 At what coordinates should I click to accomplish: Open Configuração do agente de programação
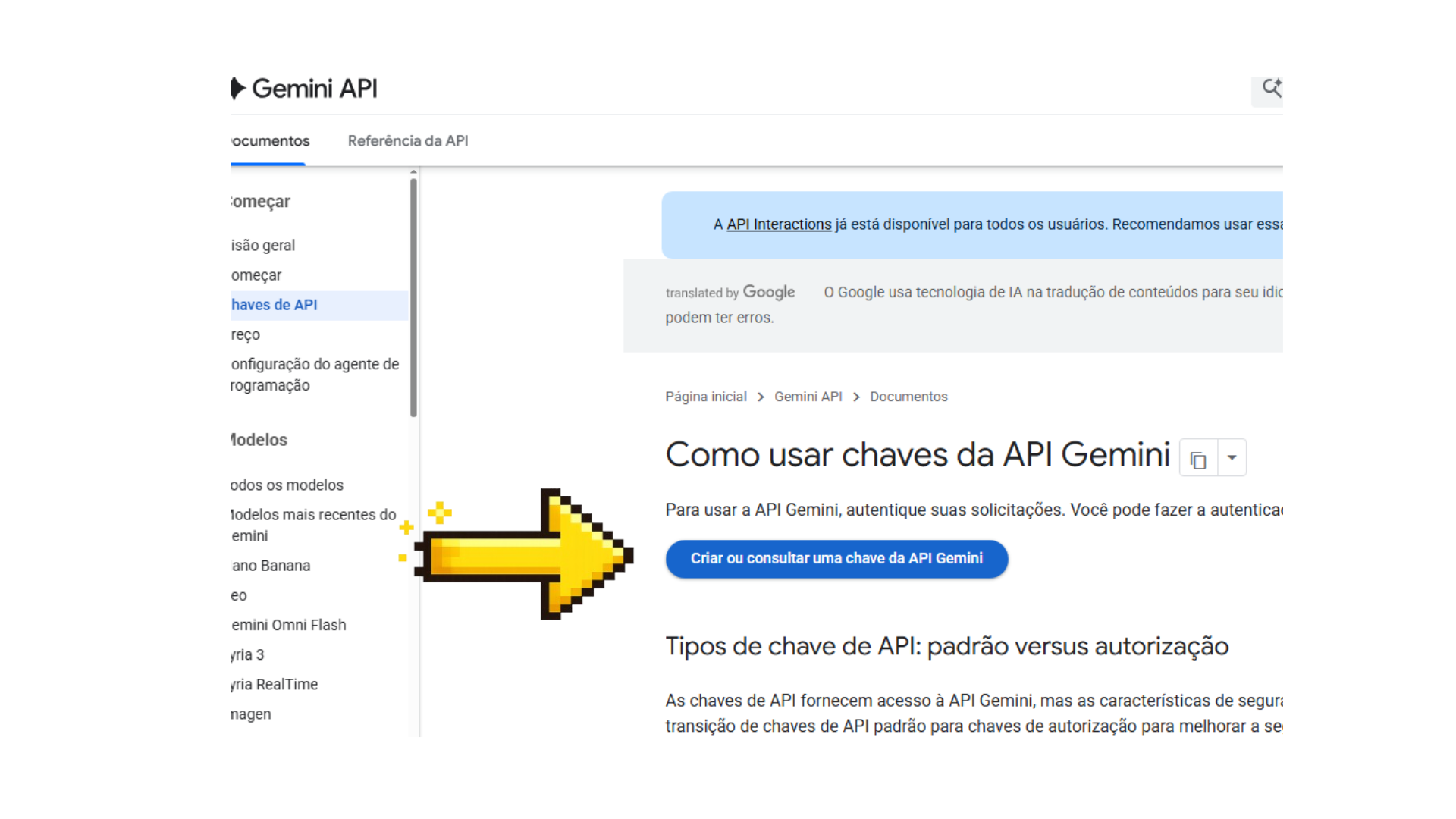pyautogui.click(x=315, y=375)
